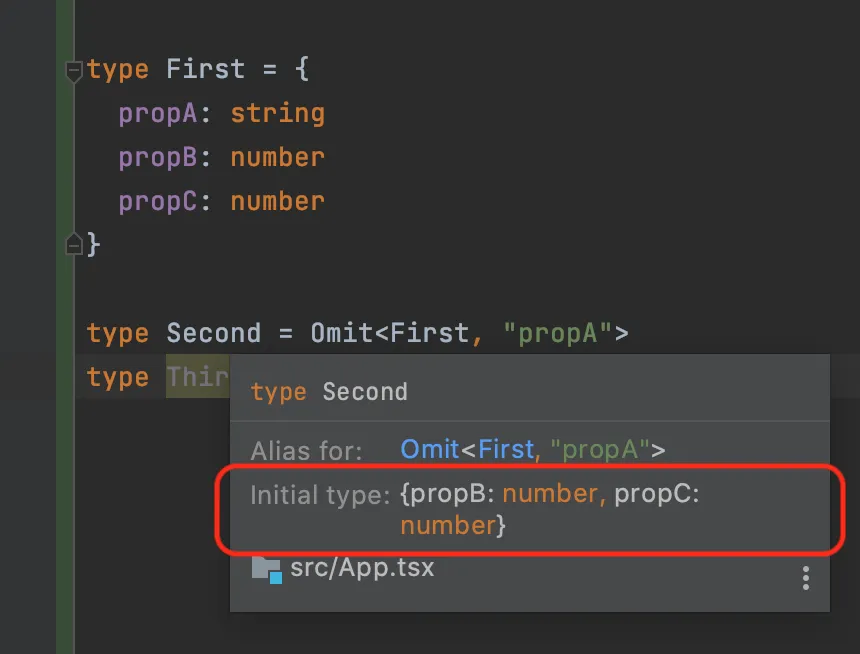
Task: Click "propA" string literal in editor line
Action: point(565,333)
